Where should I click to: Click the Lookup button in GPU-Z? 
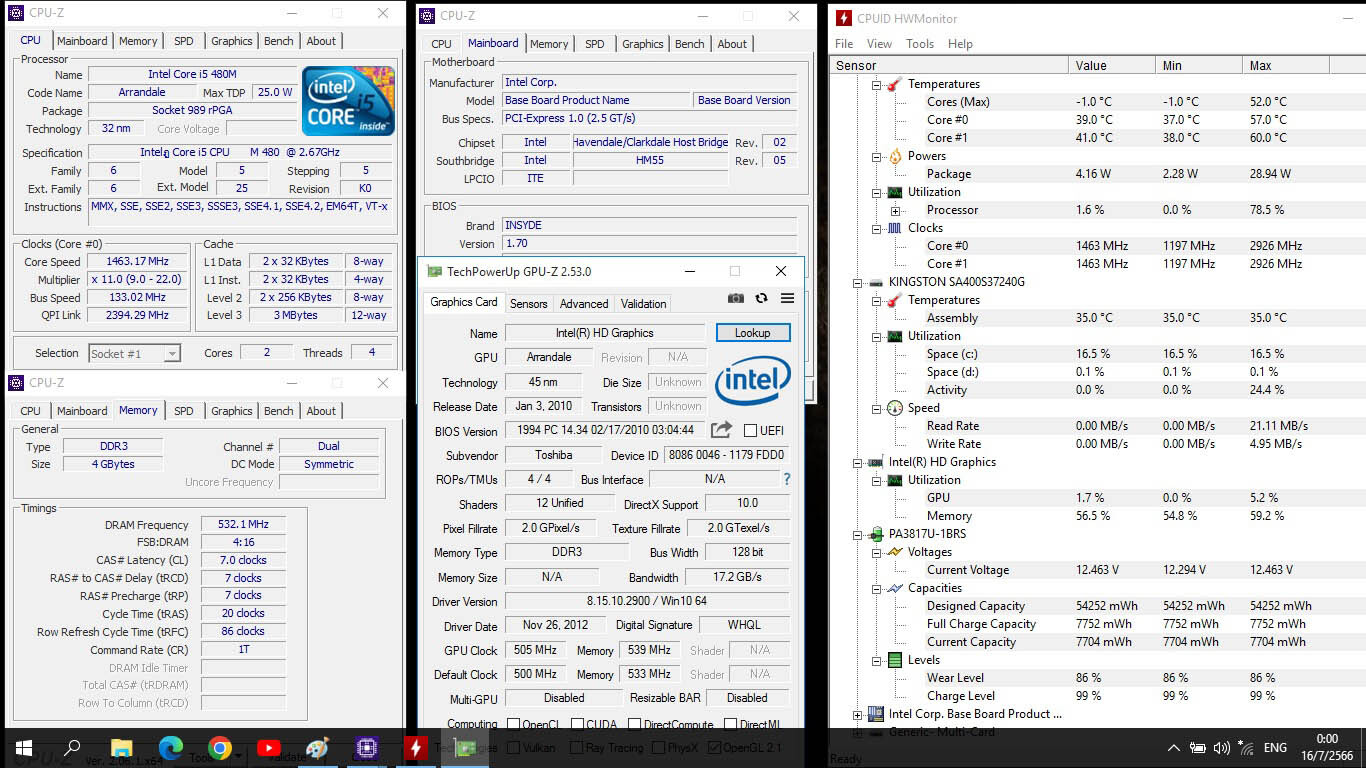[x=753, y=333]
